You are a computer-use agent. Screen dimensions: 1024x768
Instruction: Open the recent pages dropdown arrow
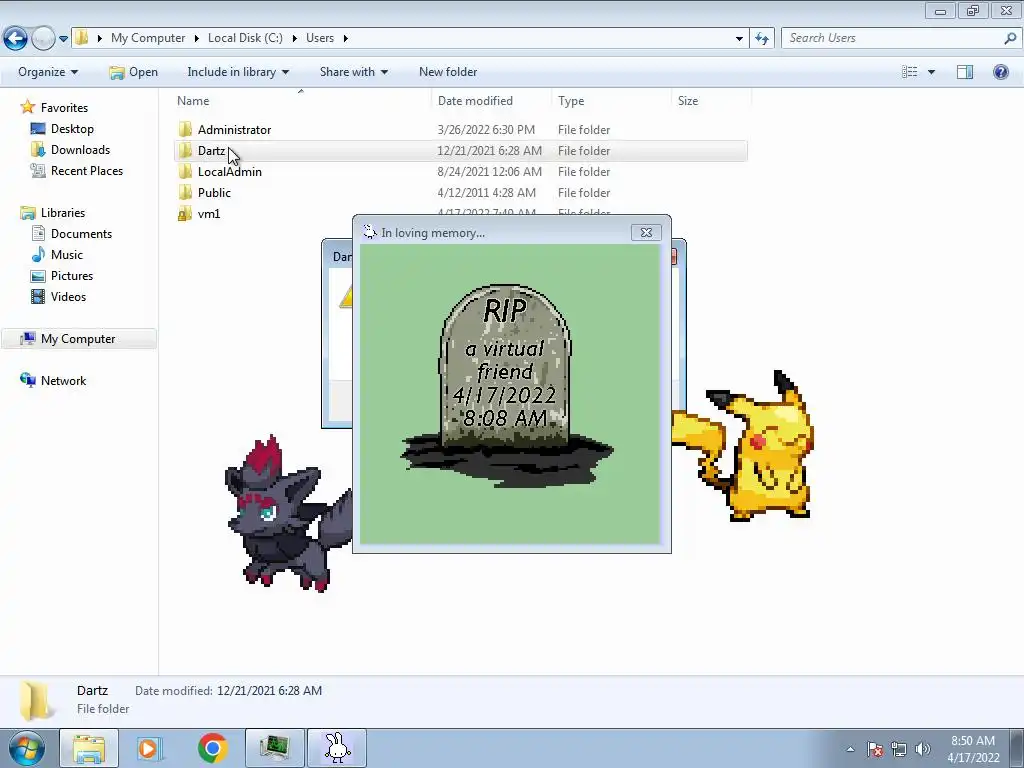[63, 39]
